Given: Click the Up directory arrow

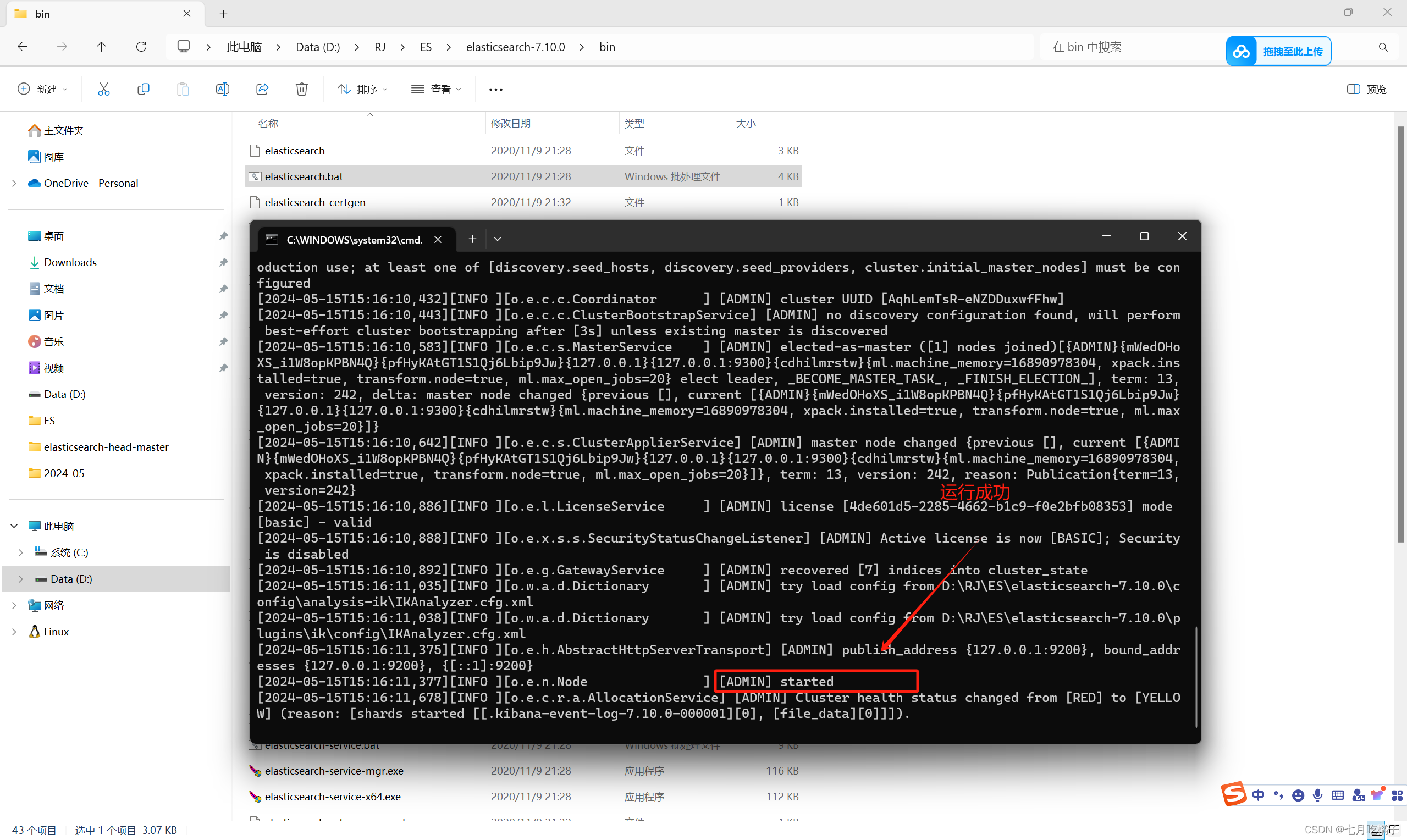Looking at the screenshot, I should [x=101, y=47].
